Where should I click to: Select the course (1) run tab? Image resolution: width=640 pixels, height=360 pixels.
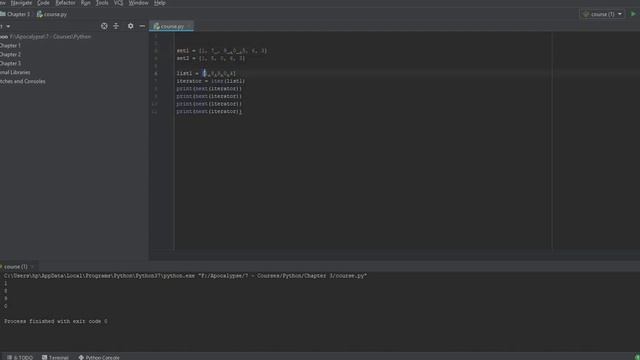click(16, 267)
